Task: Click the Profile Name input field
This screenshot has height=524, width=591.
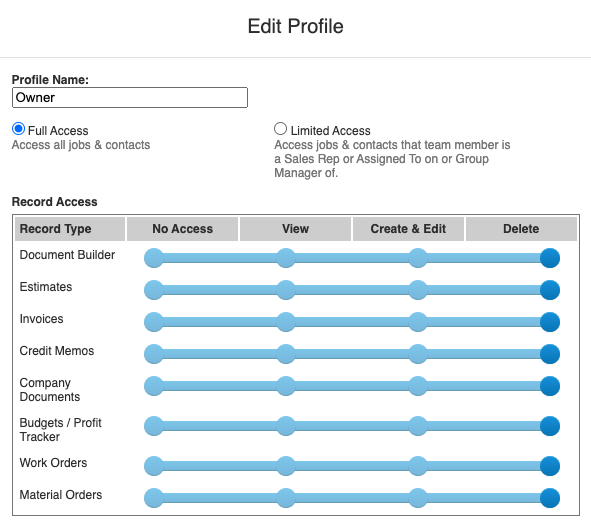Action: (x=130, y=98)
